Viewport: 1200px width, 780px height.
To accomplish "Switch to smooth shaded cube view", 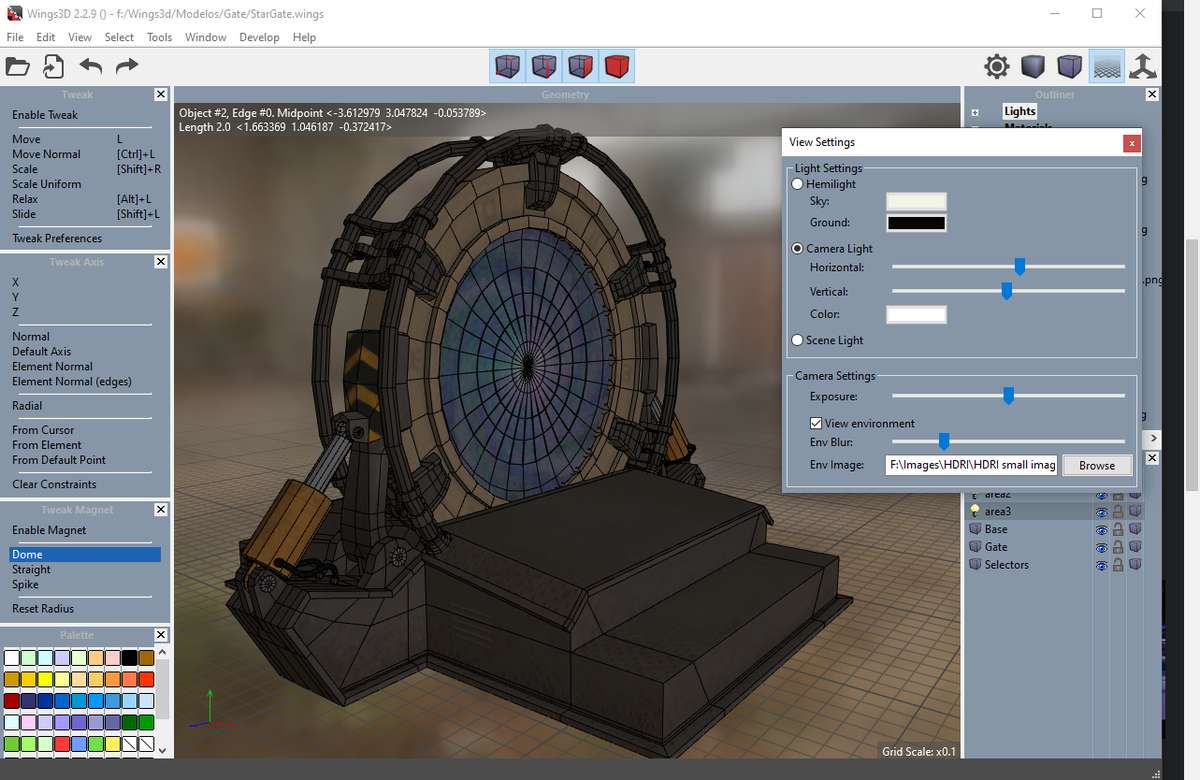I will click(x=1033, y=67).
